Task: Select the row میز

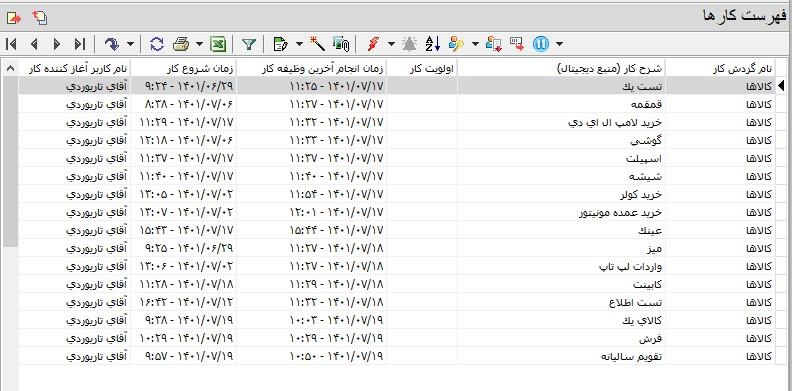Action: coord(397,249)
